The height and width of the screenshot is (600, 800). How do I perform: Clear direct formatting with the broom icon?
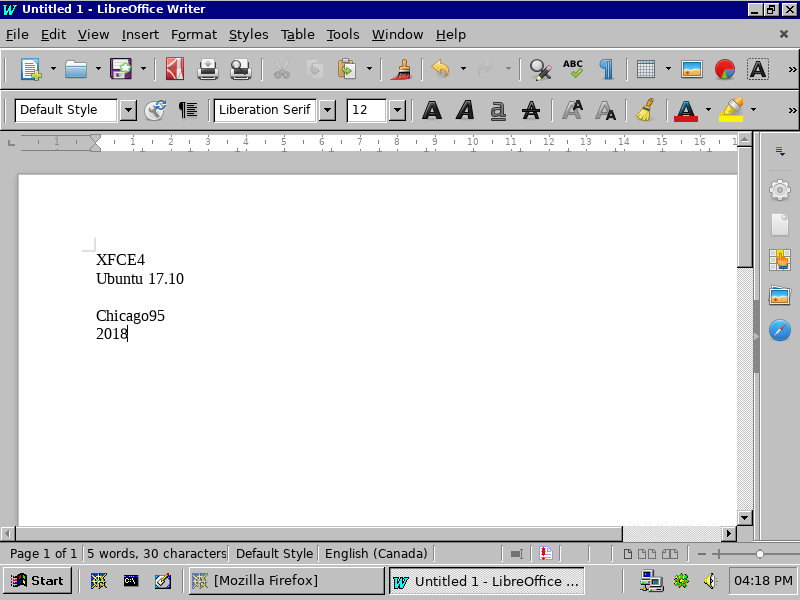point(645,110)
